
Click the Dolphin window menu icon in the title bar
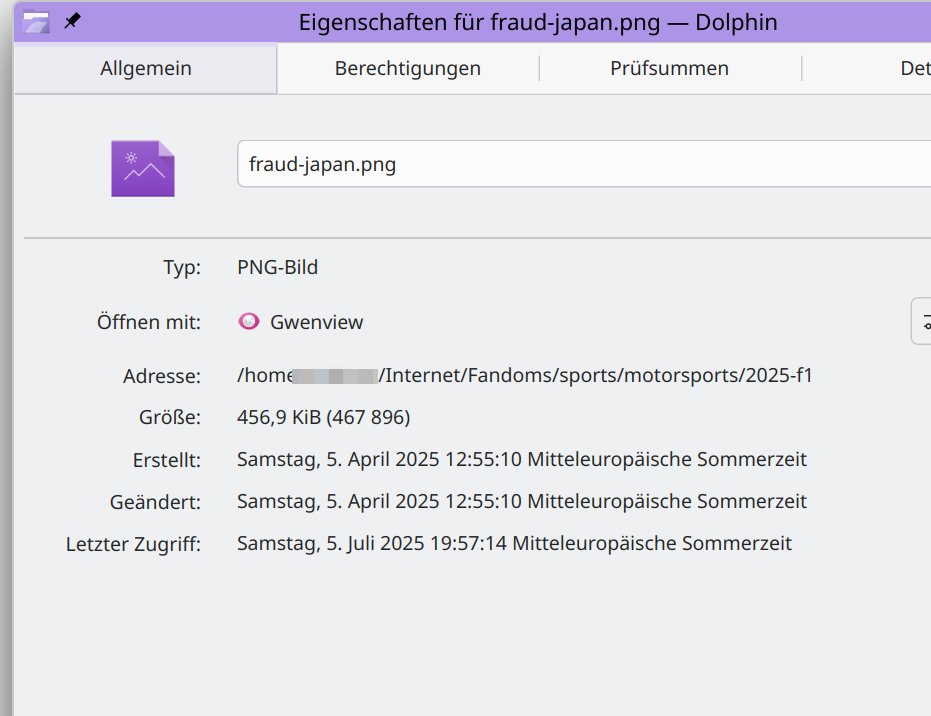click(x=36, y=22)
